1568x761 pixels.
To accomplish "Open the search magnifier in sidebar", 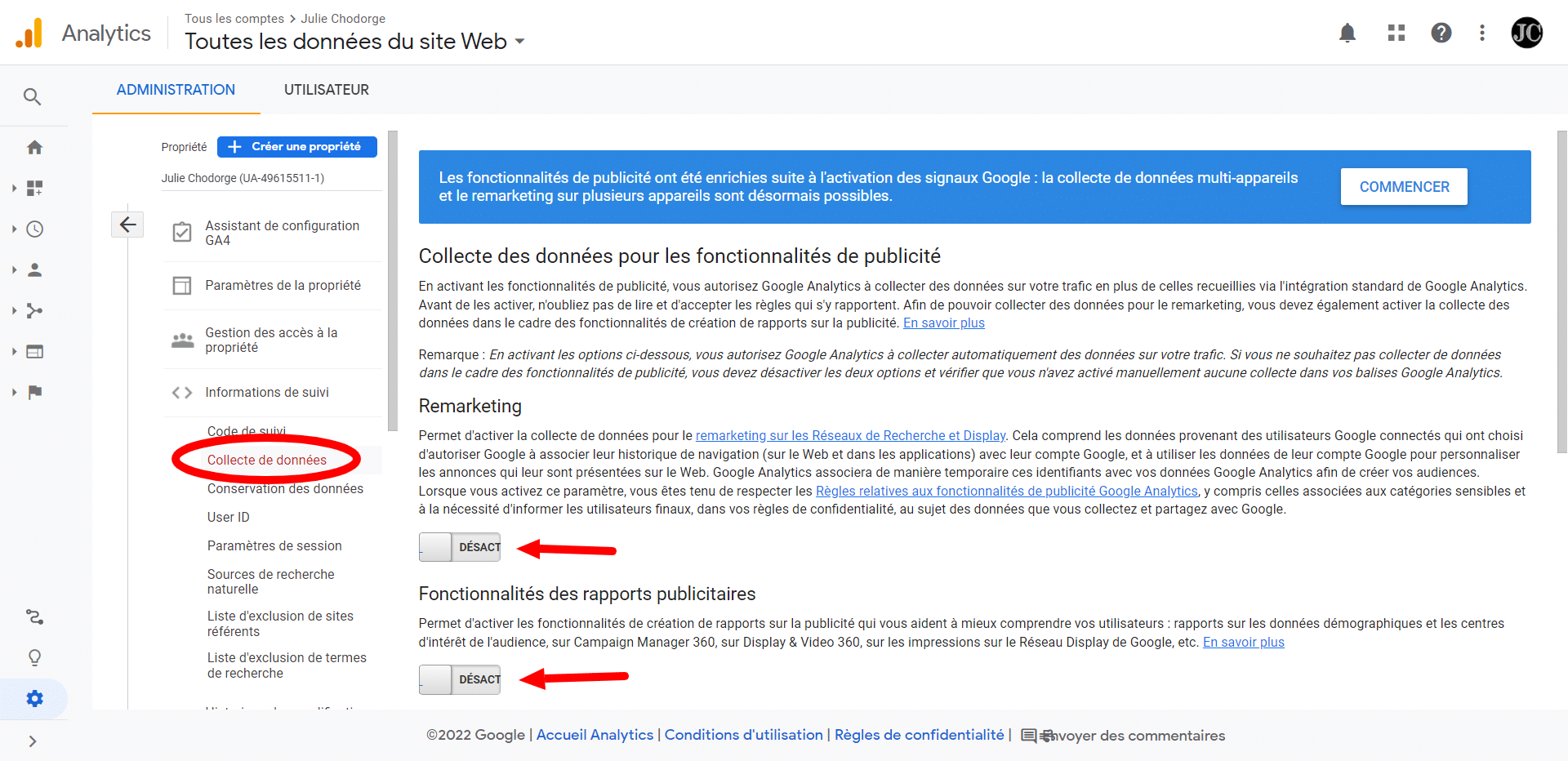I will tap(32, 97).
